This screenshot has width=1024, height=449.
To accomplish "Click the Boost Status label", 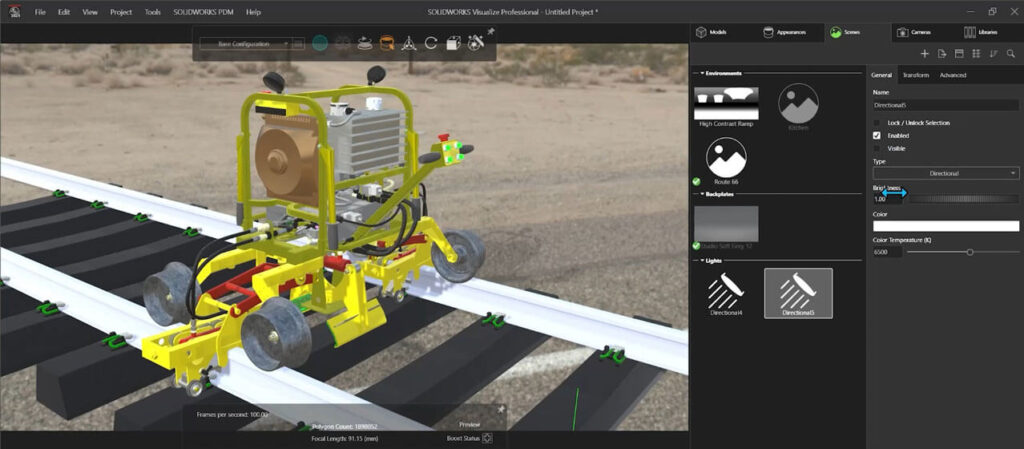I will click(x=463, y=439).
